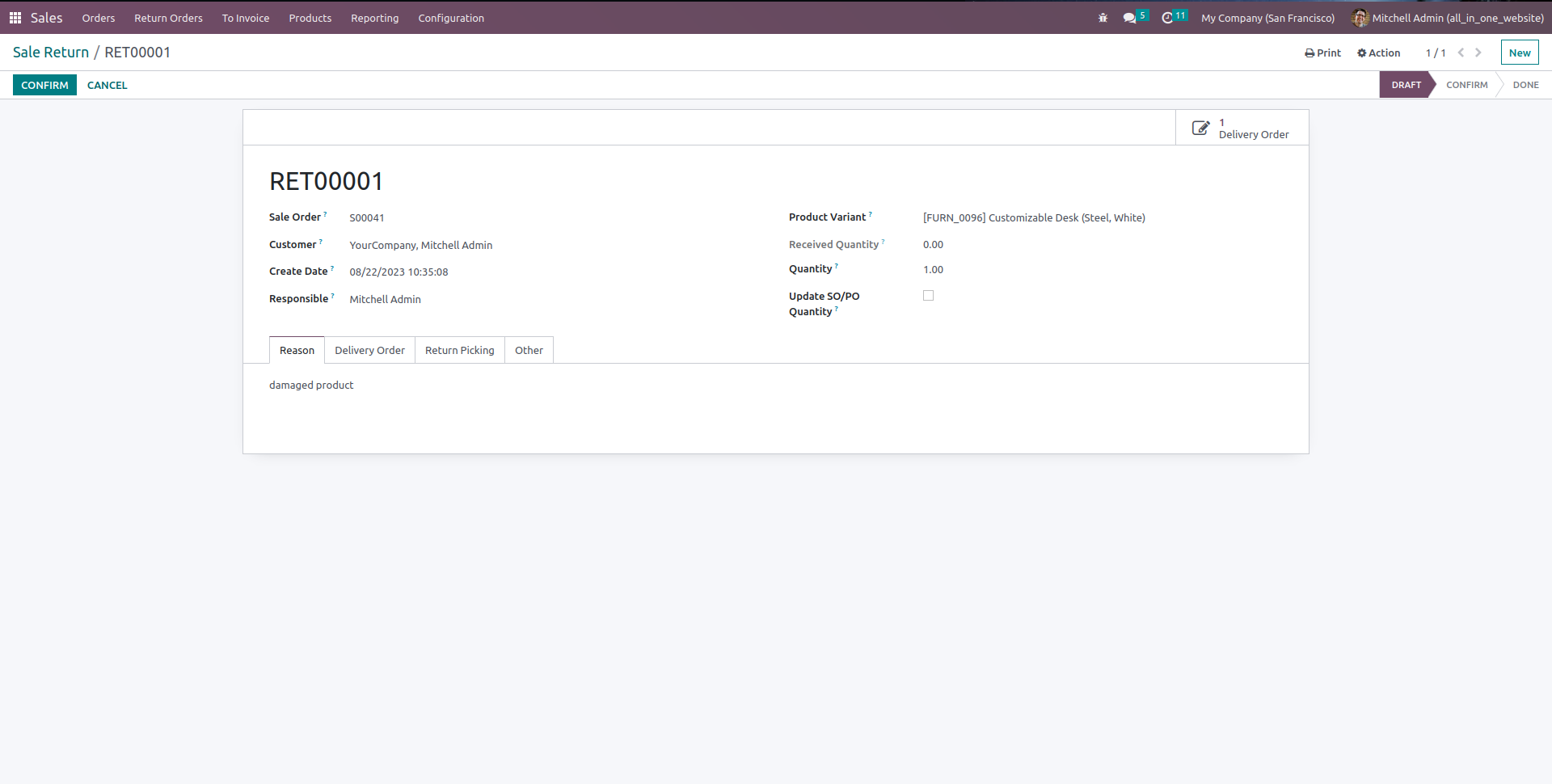
Task: Open the activities clock icon
Action: 1167,18
